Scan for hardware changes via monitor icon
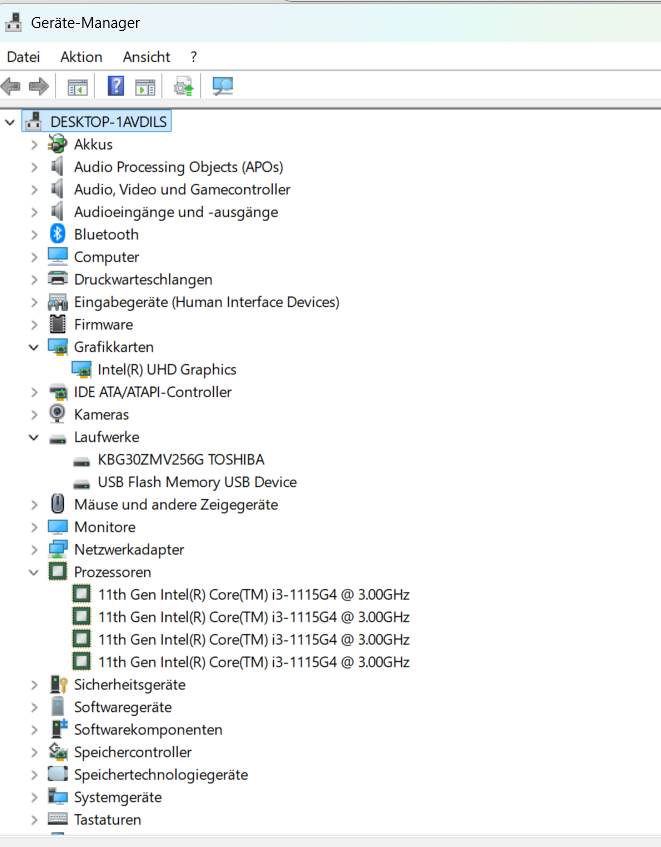The height and width of the screenshot is (847, 661). [x=222, y=86]
